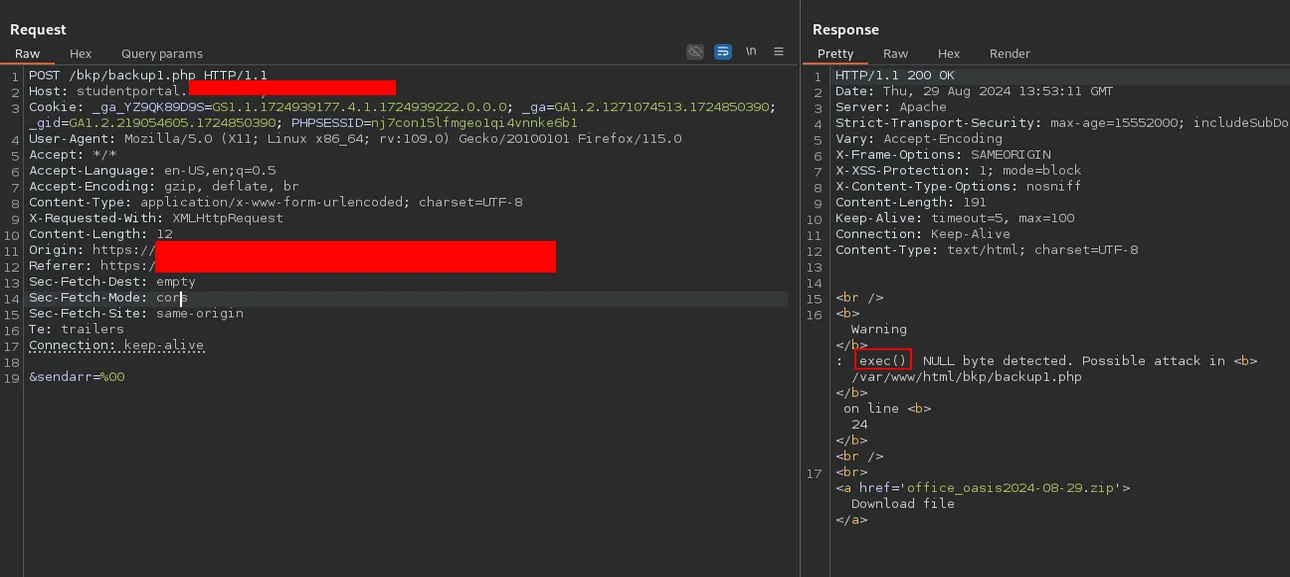Click the POST /bkp/backup1.php request line
This screenshot has width=1290, height=577.
148,75
